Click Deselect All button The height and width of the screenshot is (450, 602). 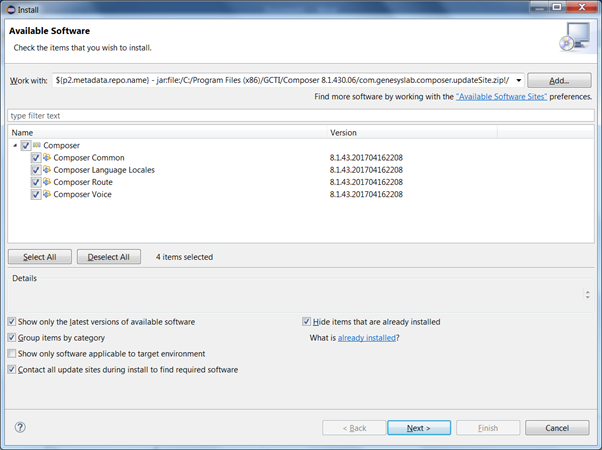[109, 257]
